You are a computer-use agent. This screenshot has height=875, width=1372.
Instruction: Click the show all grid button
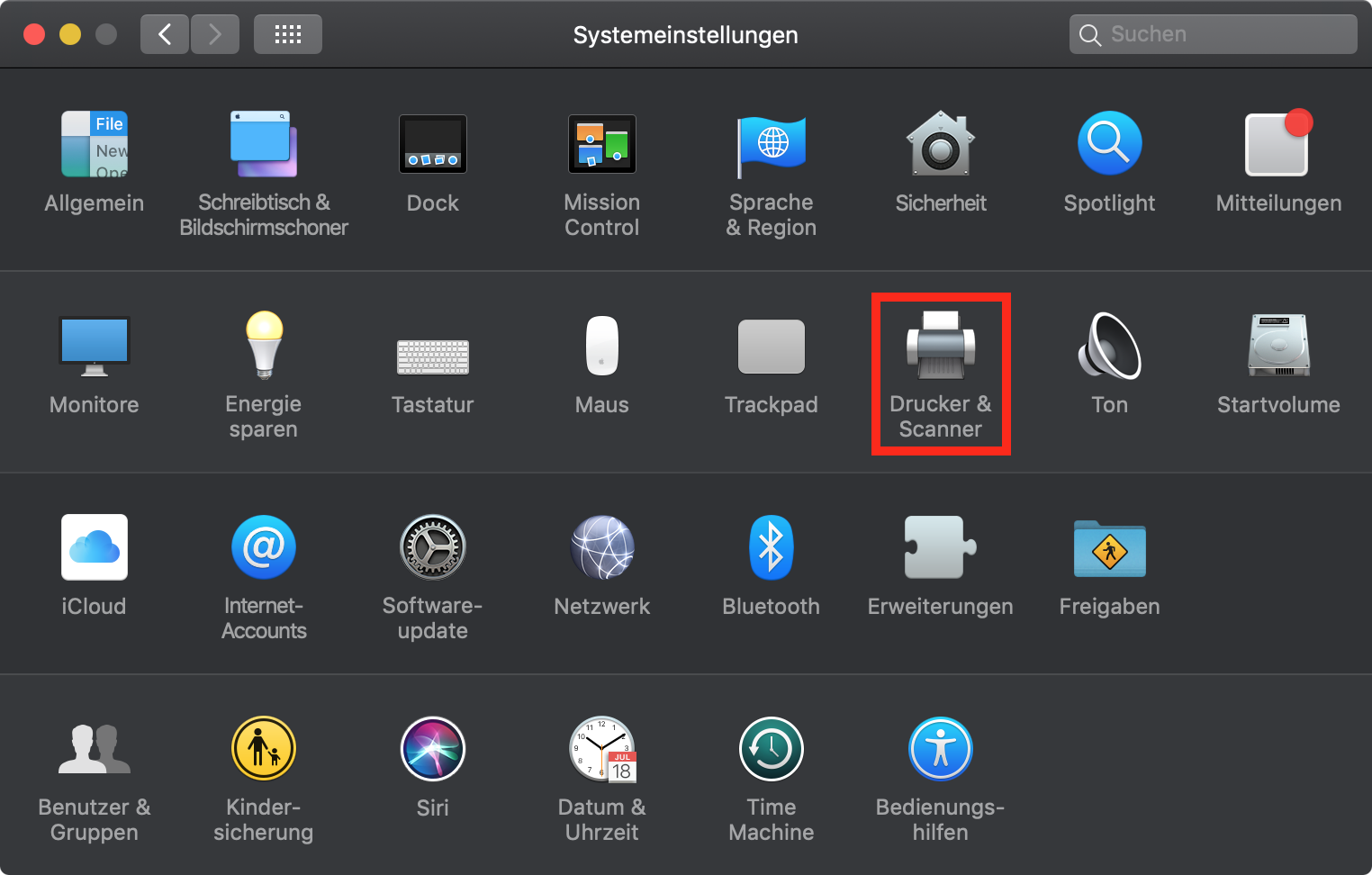(x=288, y=34)
